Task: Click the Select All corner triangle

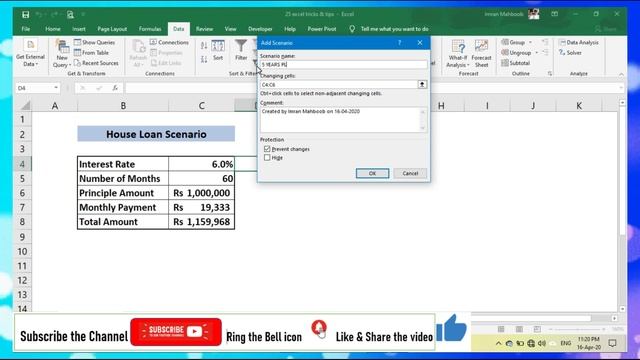Action: pyautogui.click(x=25, y=106)
